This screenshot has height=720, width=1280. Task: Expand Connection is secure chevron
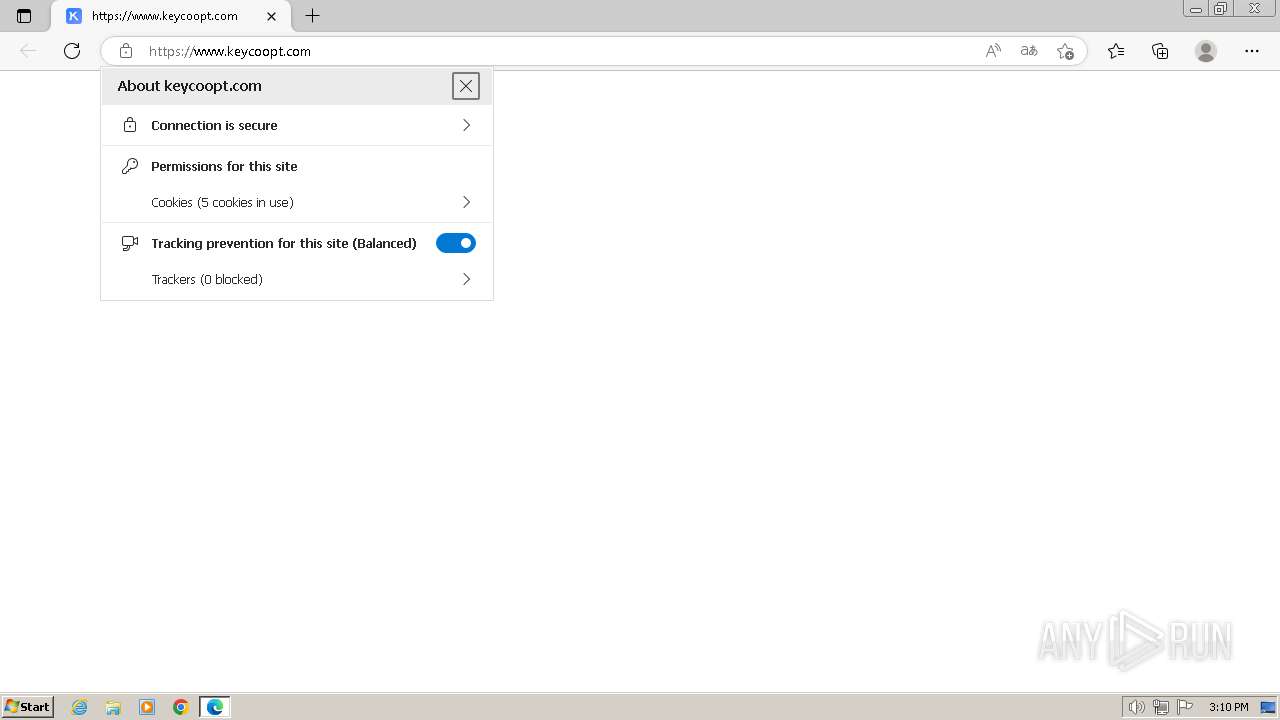tap(466, 125)
